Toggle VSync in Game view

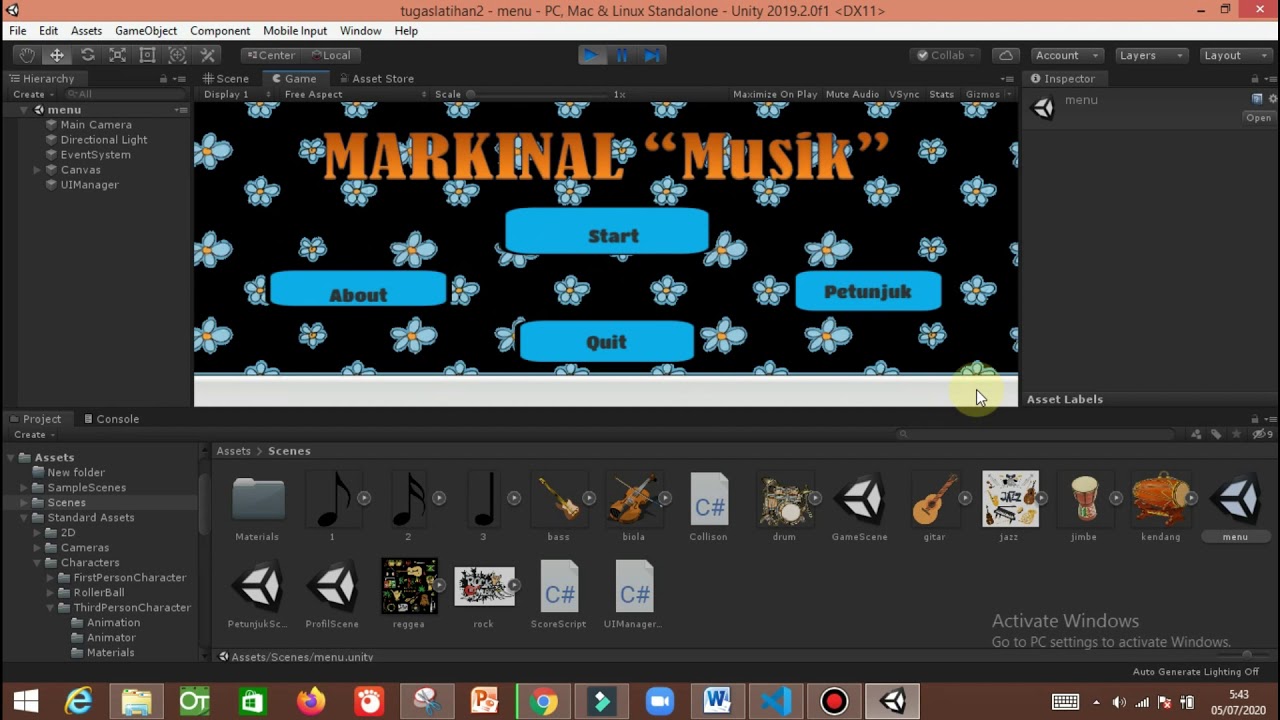click(x=904, y=94)
